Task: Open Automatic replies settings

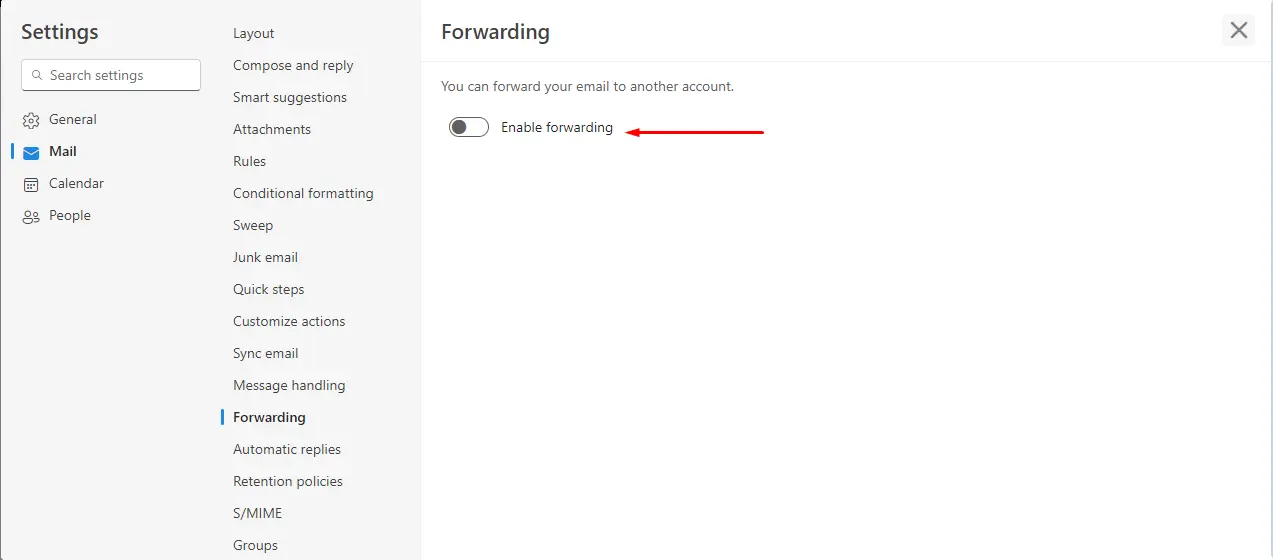Action: tap(287, 449)
